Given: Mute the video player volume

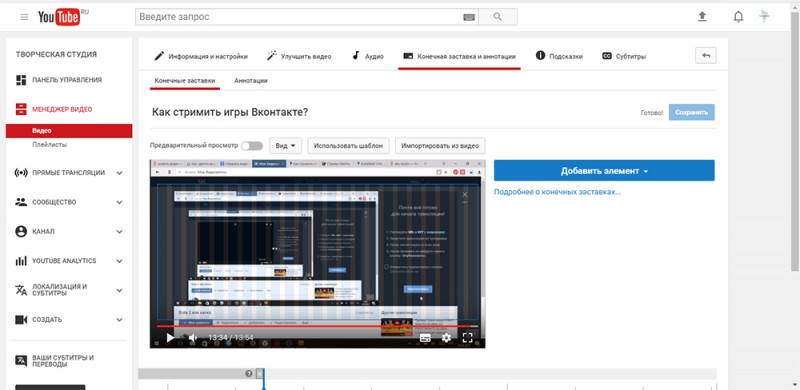Looking at the screenshot, I should (x=193, y=337).
